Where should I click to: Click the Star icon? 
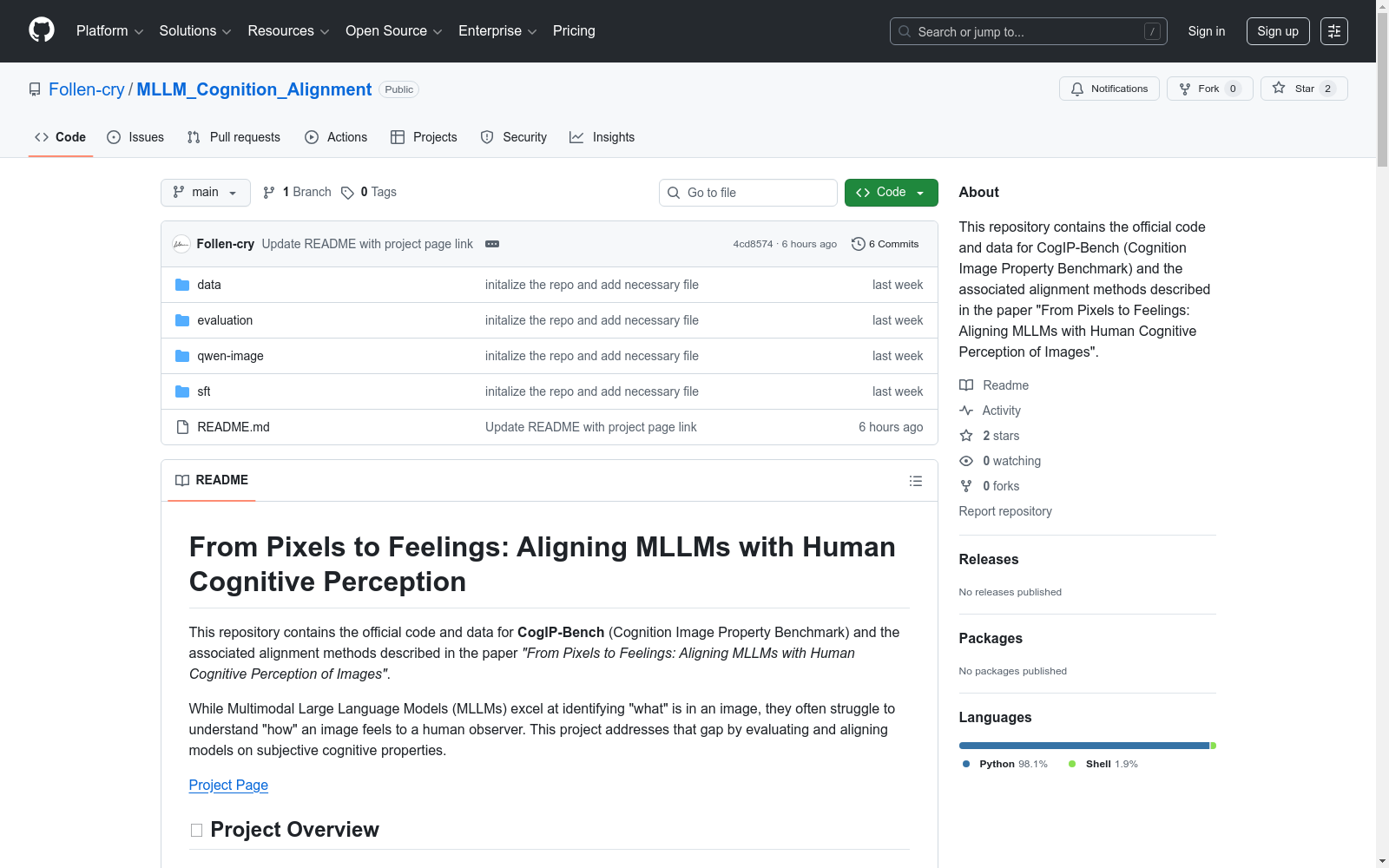(1279, 88)
